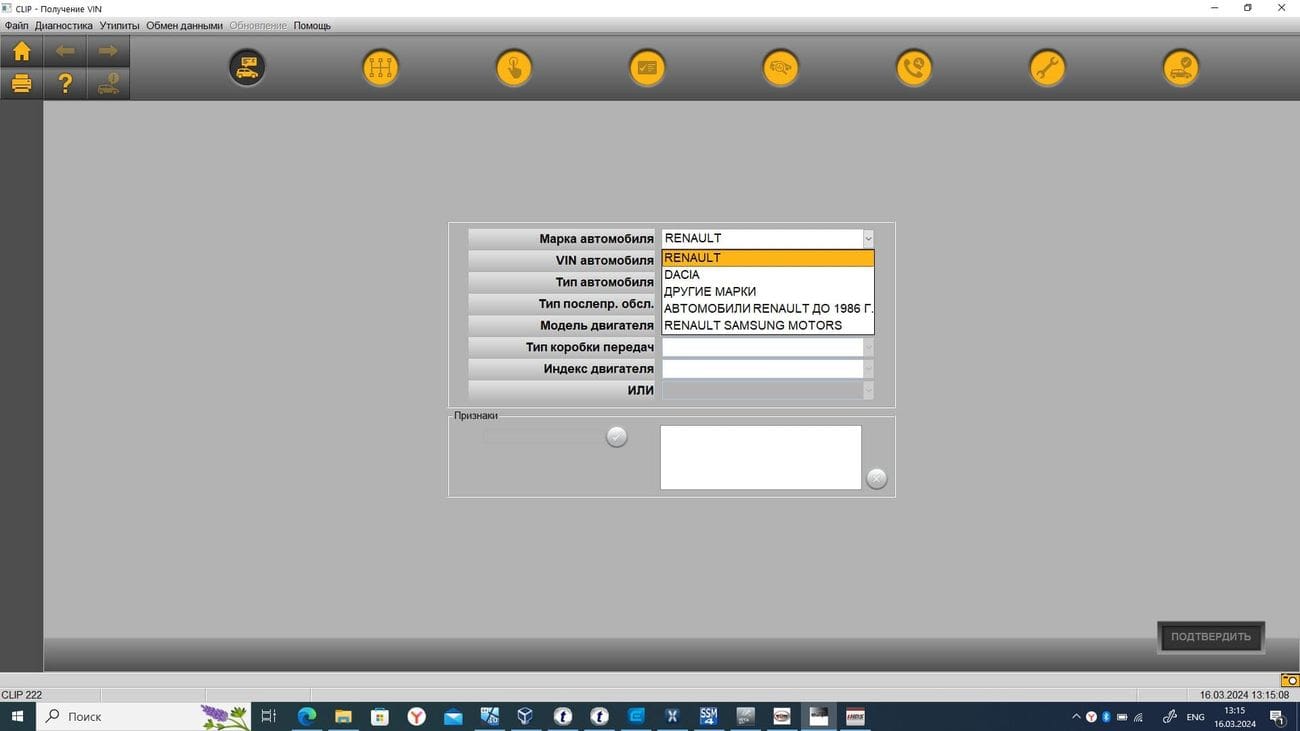
Task: Open VirtualBox cube icon on the taskbar
Action: pos(525,716)
